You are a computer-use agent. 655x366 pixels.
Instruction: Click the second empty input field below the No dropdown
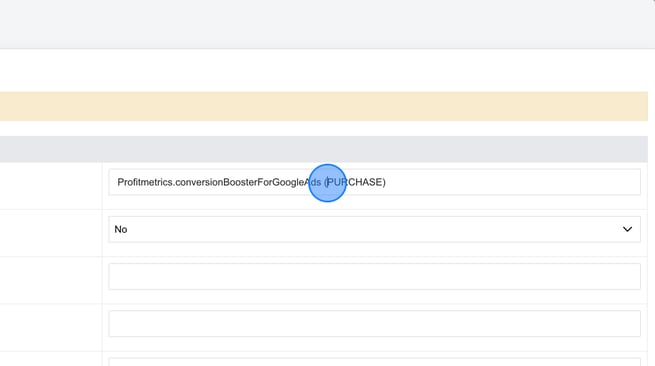[x=374, y=324]
